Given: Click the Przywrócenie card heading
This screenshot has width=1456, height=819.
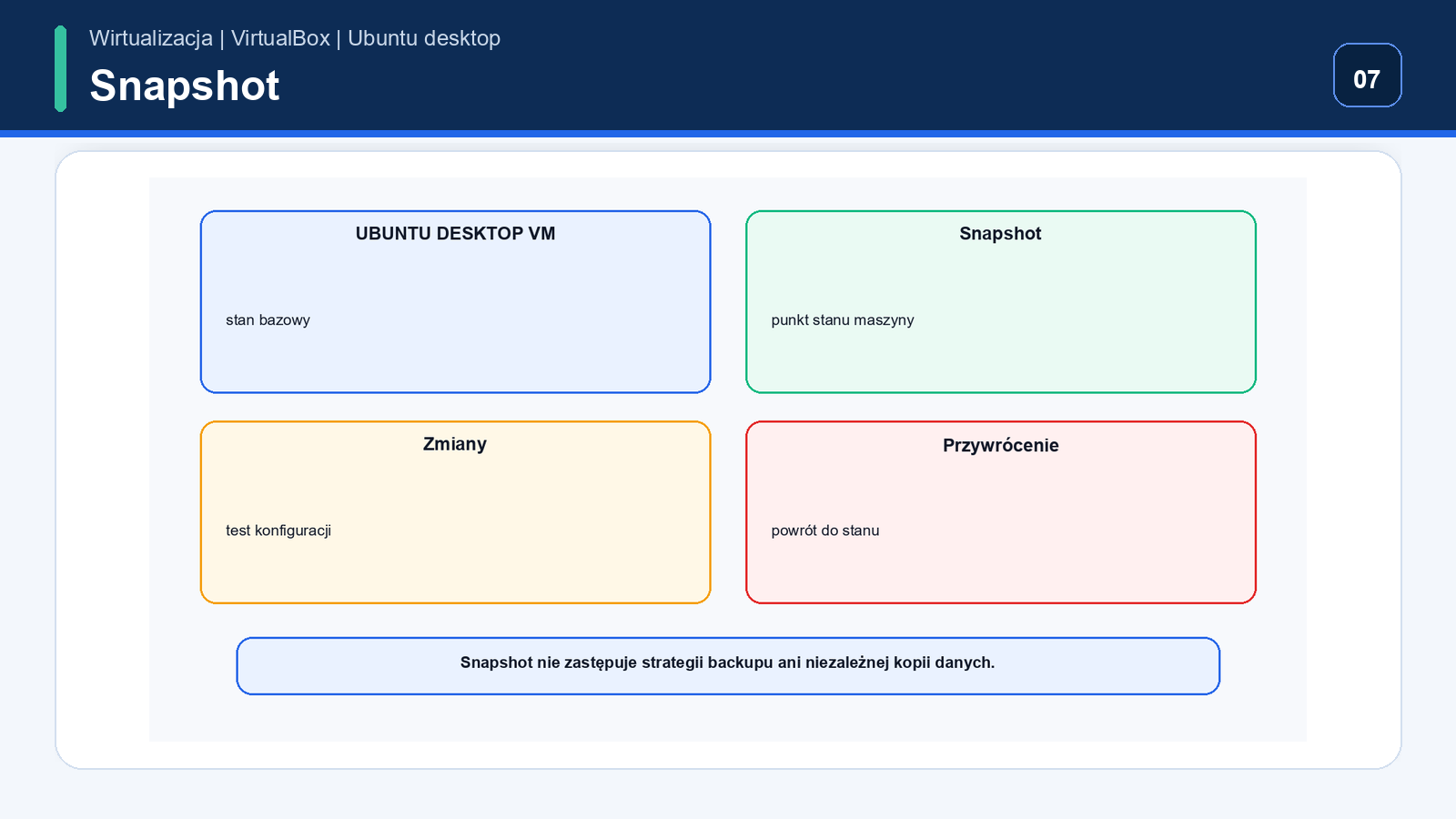Looking at the screenshot, I should [1000, 445].
